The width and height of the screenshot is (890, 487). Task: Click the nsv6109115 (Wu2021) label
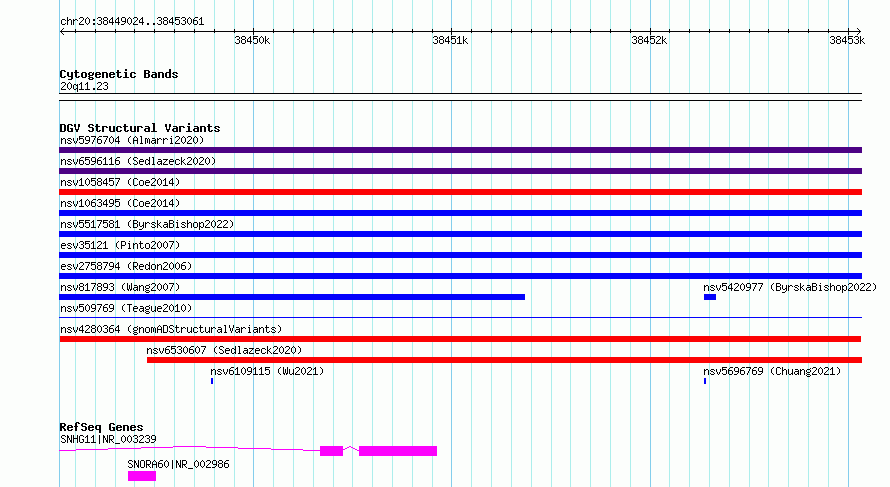[267, 371]
